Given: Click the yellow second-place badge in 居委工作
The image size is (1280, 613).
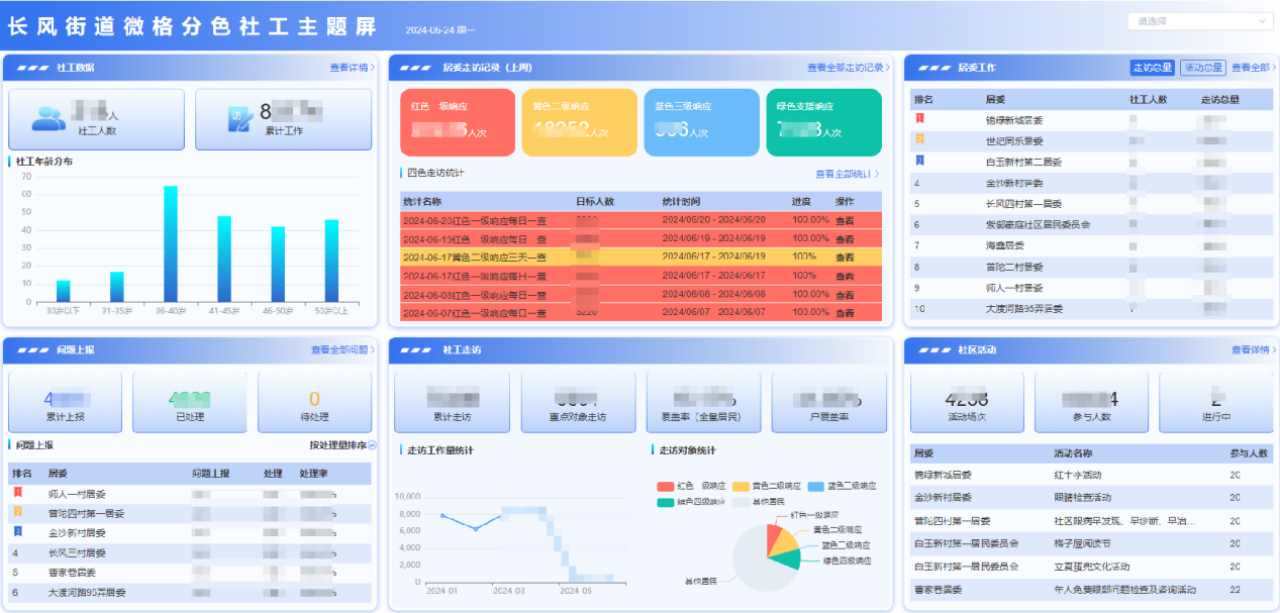Looking at the screenshot, I should (x=920, y=140).
